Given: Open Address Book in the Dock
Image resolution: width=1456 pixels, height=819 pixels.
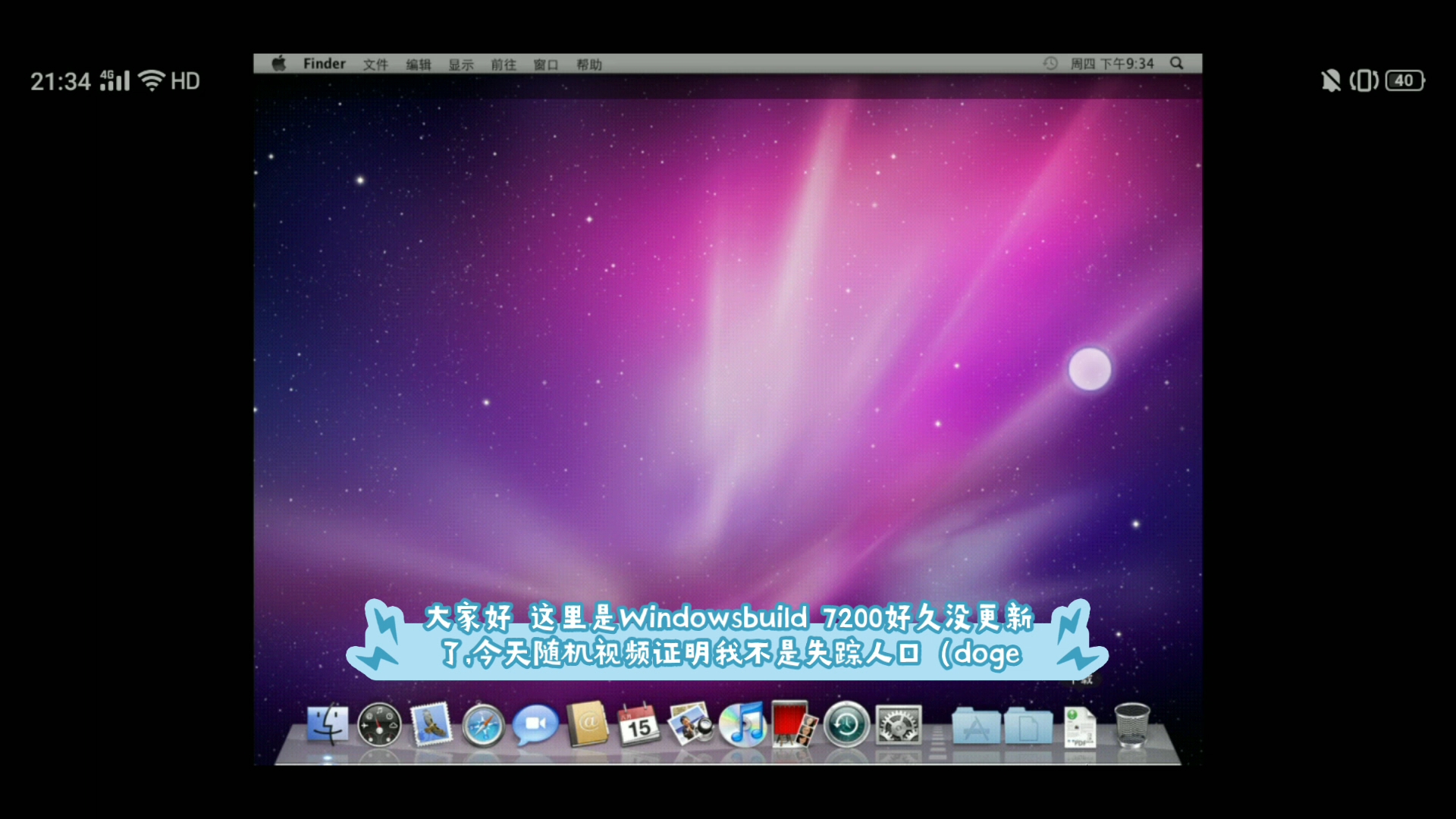Looking at the screenshot, I should click(588, 724).
